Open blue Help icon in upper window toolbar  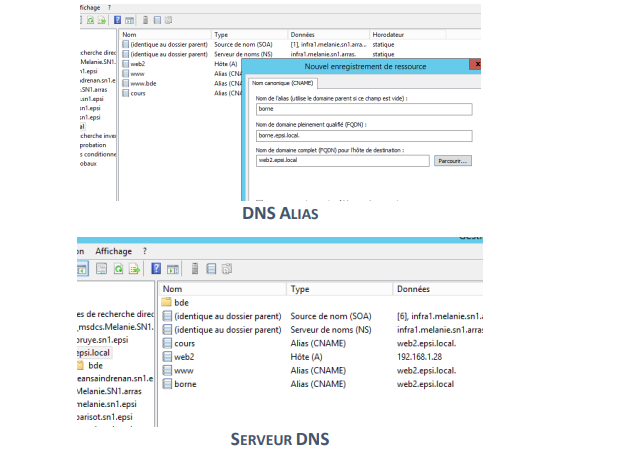click(118, 20)
